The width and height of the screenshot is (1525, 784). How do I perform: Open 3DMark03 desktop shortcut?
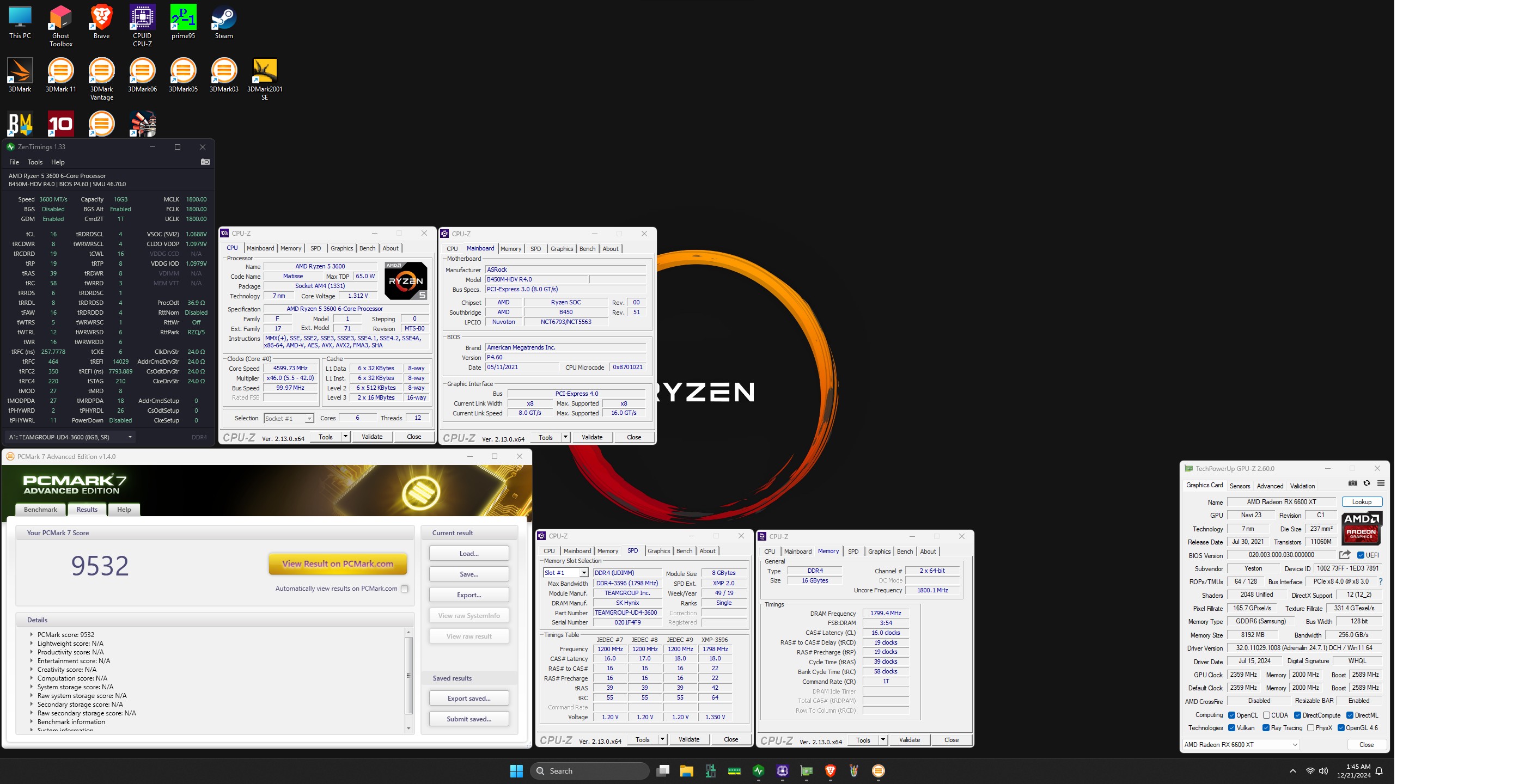(x=224, y=75)
